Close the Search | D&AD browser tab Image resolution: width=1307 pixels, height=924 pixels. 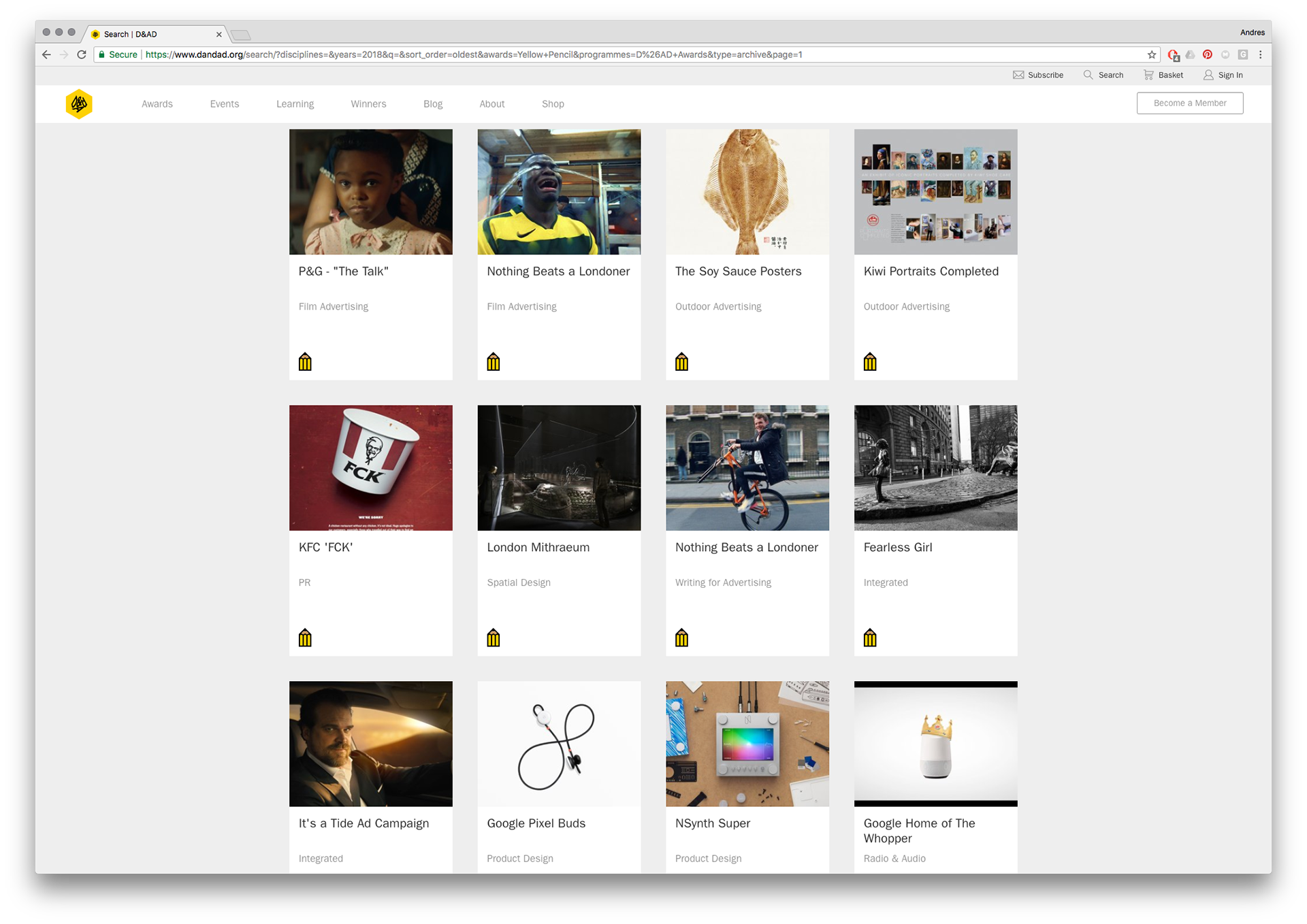coord(219,34)
